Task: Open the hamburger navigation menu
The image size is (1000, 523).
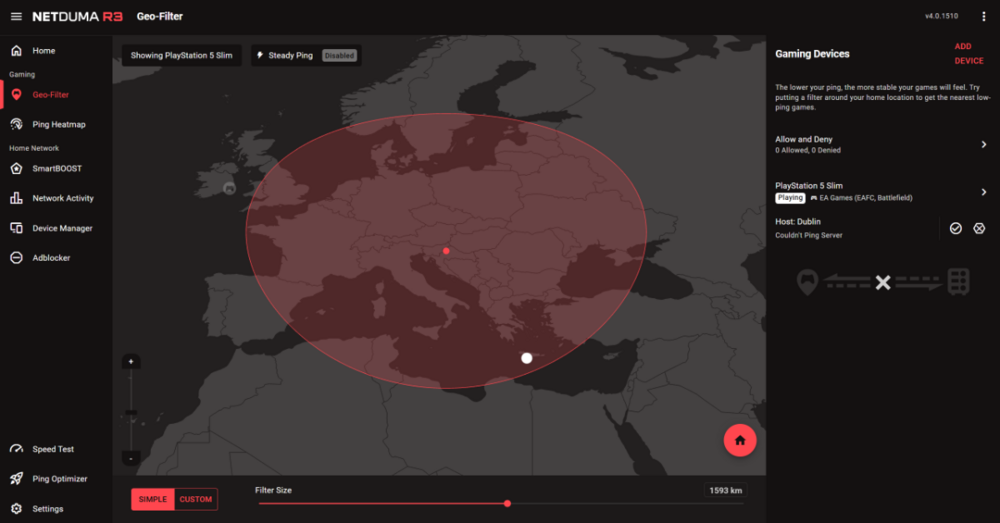Action: point(16,17)
